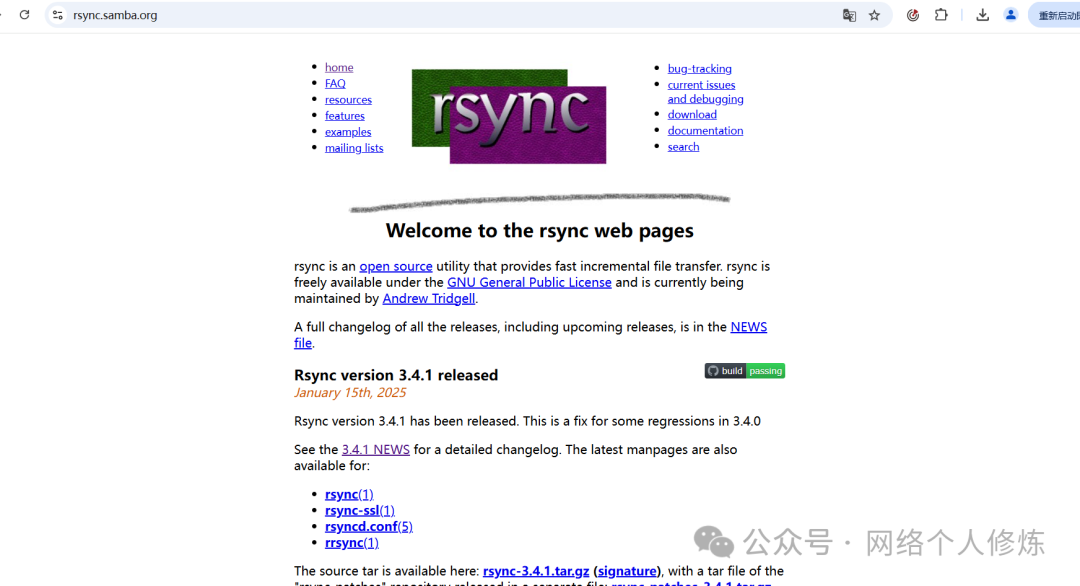
Task: Open the examples link
Action: point(348,132)
